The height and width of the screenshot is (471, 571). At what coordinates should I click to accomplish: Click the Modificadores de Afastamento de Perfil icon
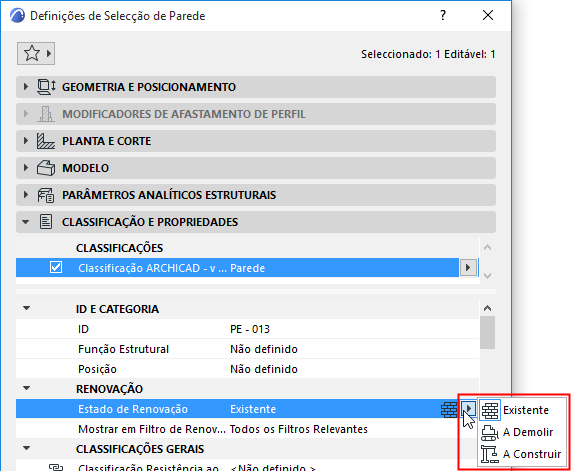point(46,114)
